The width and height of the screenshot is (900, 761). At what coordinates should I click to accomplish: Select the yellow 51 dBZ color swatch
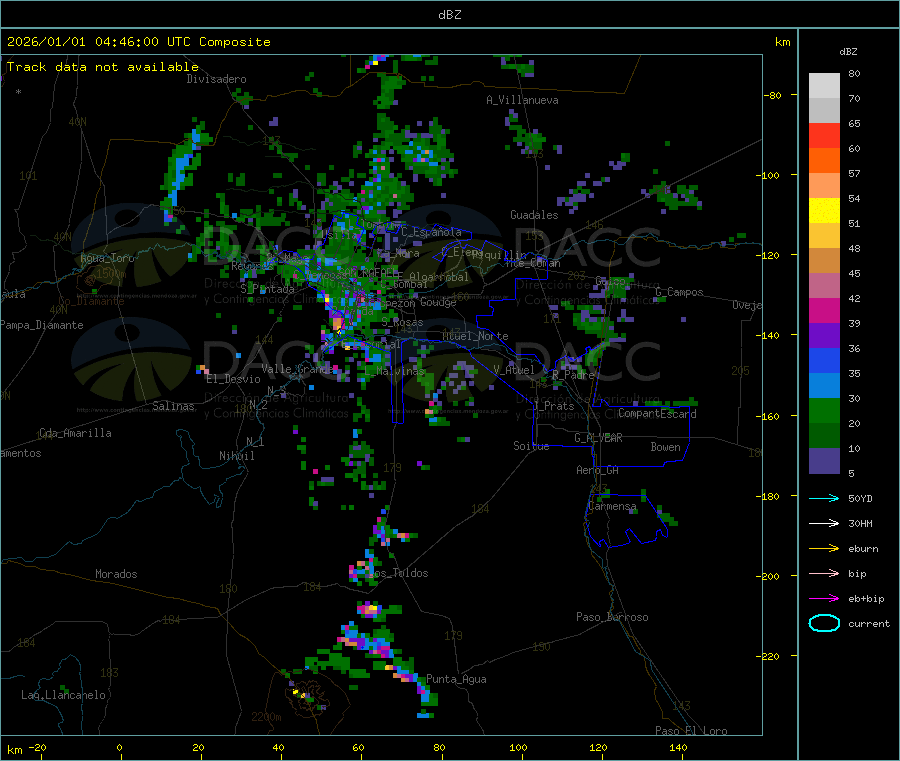coord(824,211)
